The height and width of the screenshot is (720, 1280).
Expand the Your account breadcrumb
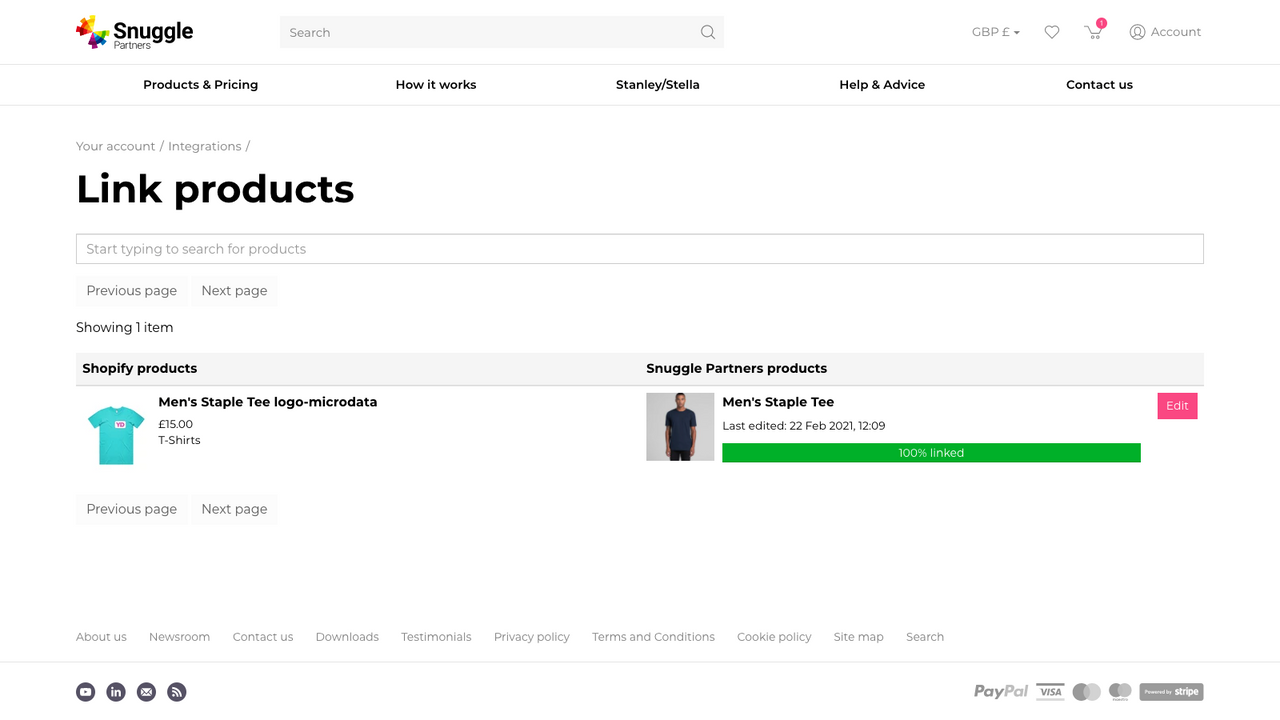pos(115,146)
